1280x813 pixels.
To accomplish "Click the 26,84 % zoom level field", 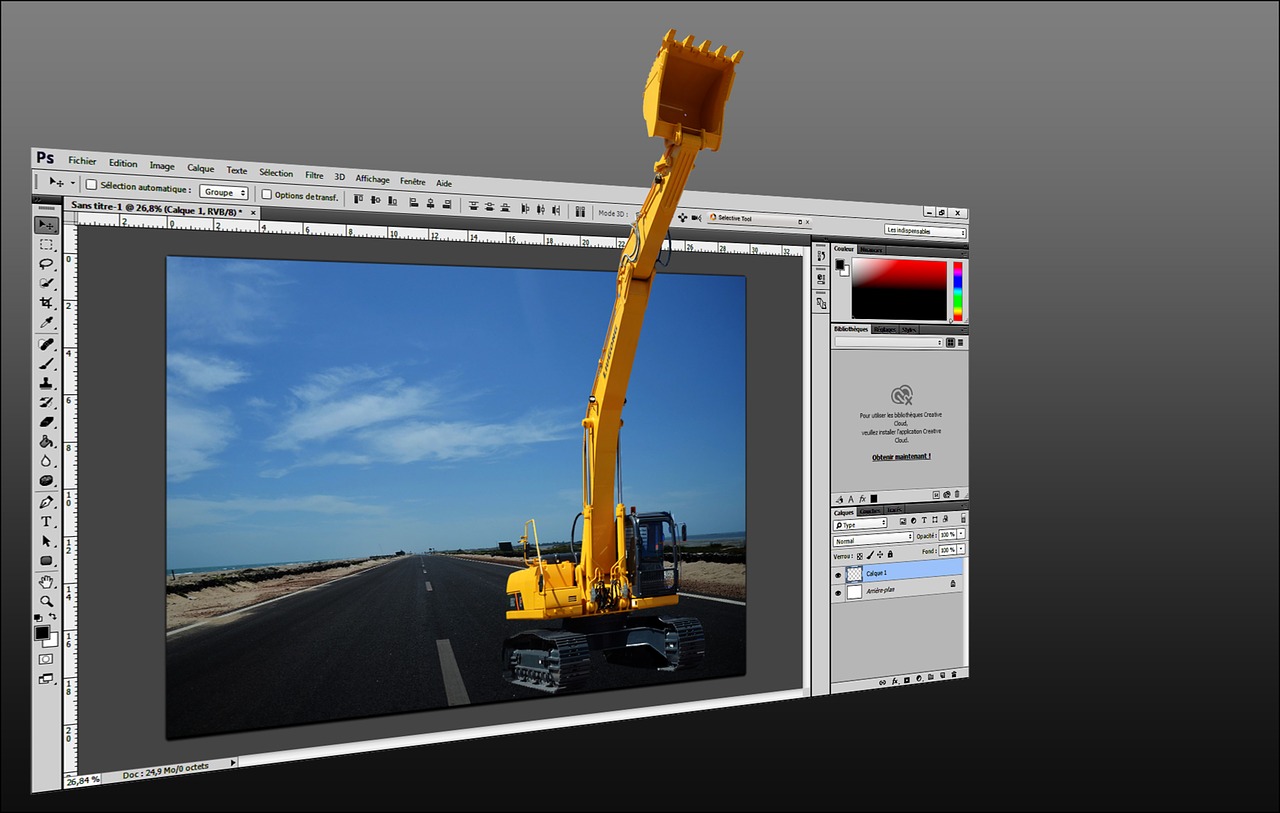I will pyautogui.click(x=82, y=780).
